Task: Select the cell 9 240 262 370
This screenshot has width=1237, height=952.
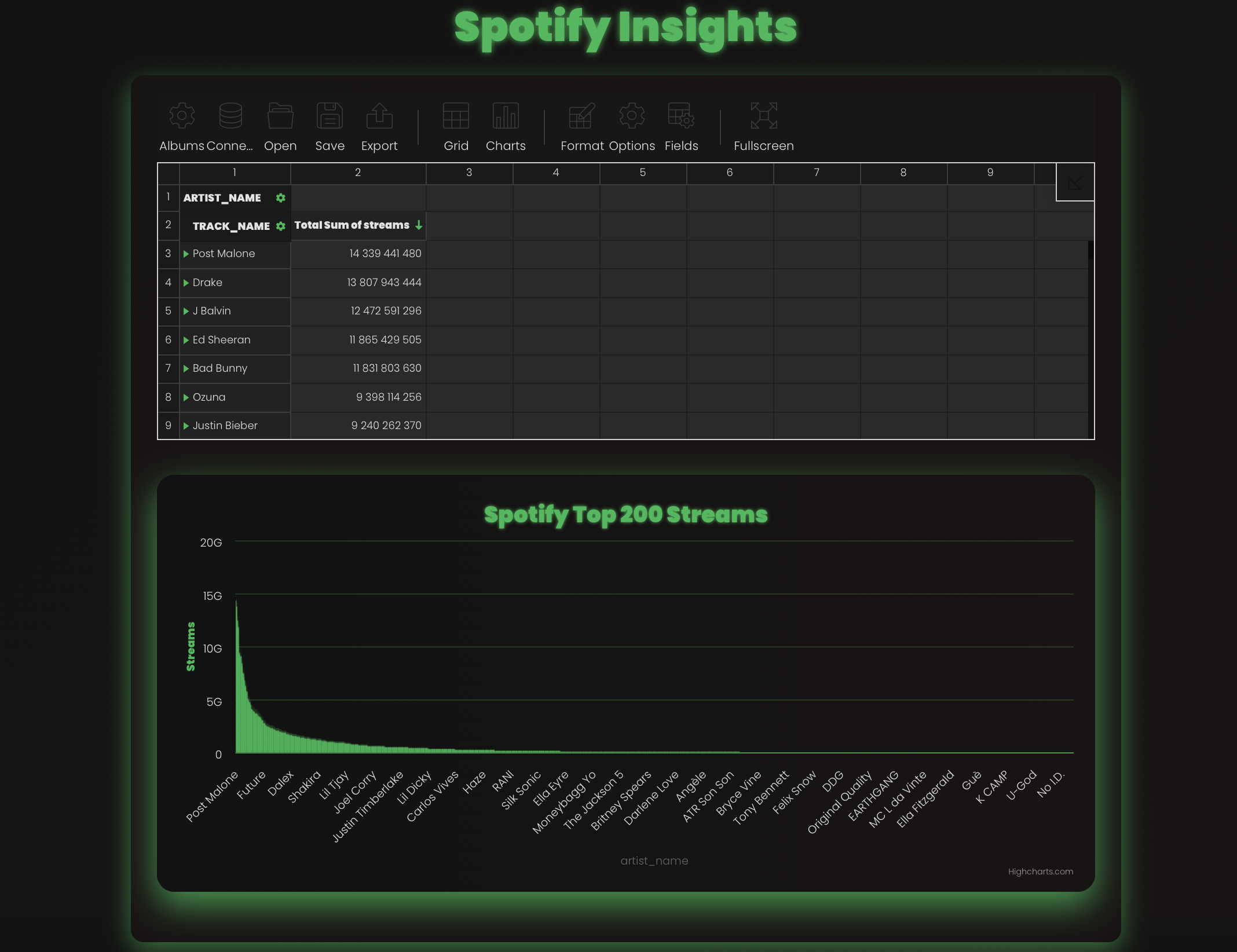Action: click(358, 426)
